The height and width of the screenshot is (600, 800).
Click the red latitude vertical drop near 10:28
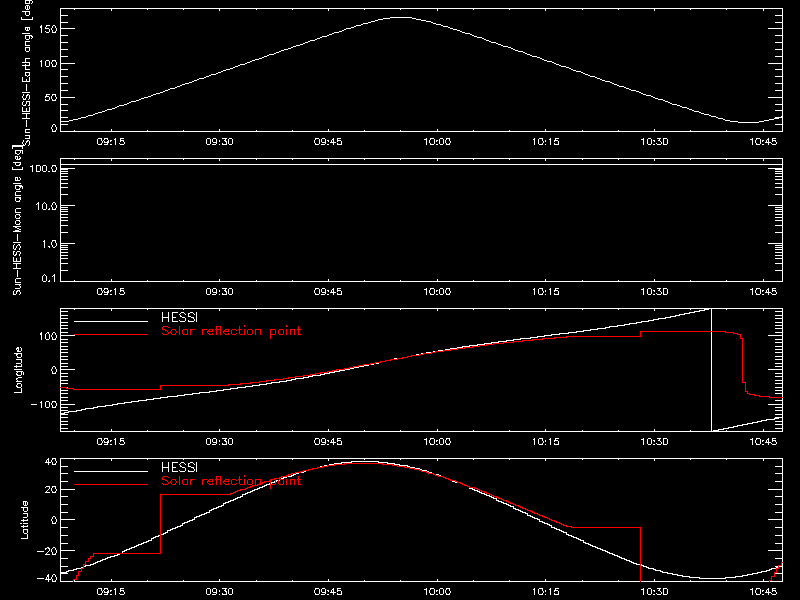(640, 554)
